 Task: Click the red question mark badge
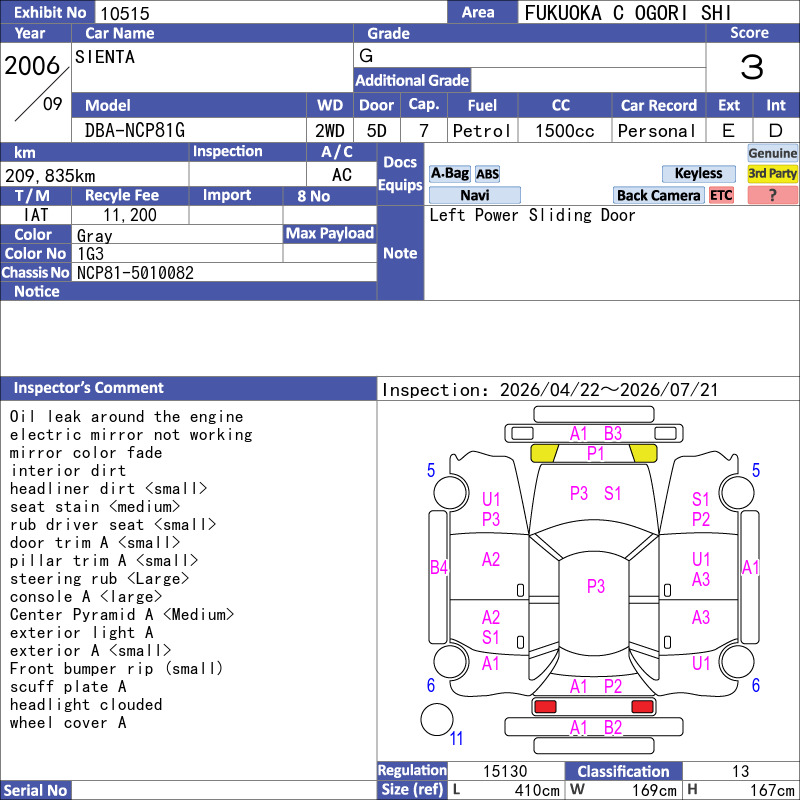(772, 195)
